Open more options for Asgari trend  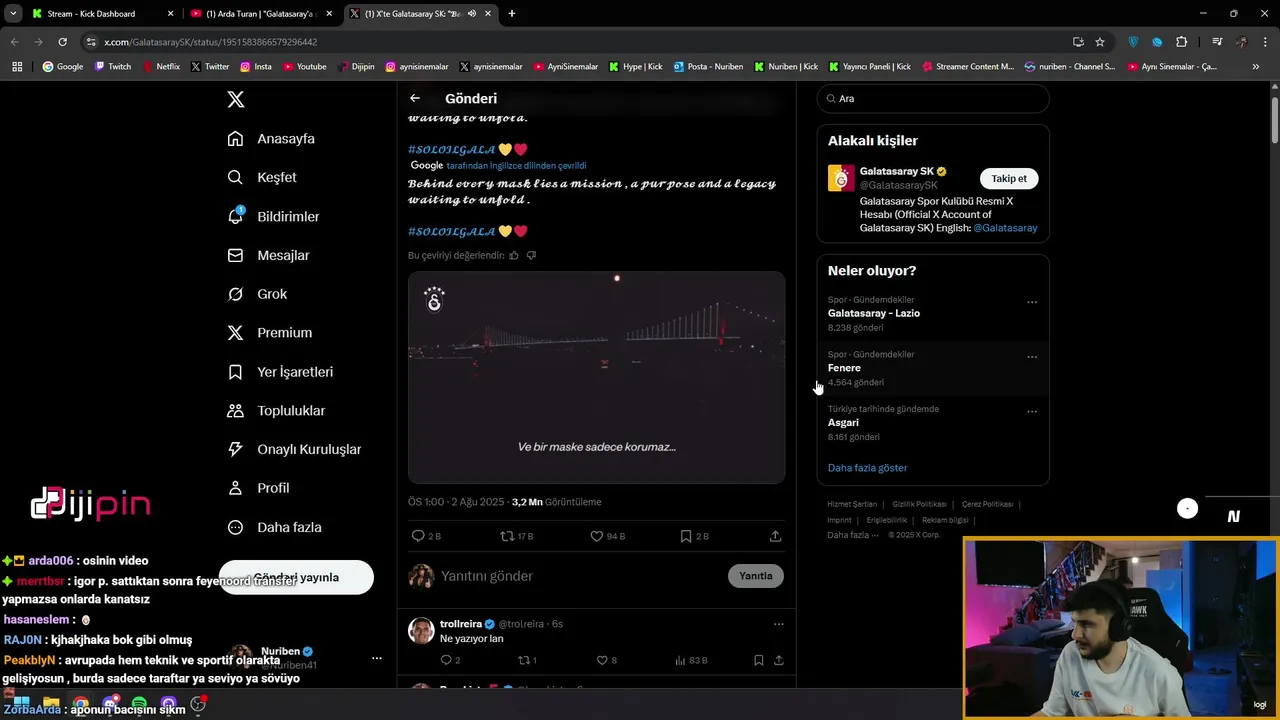pyautogui.click(x=1032, y=411)
